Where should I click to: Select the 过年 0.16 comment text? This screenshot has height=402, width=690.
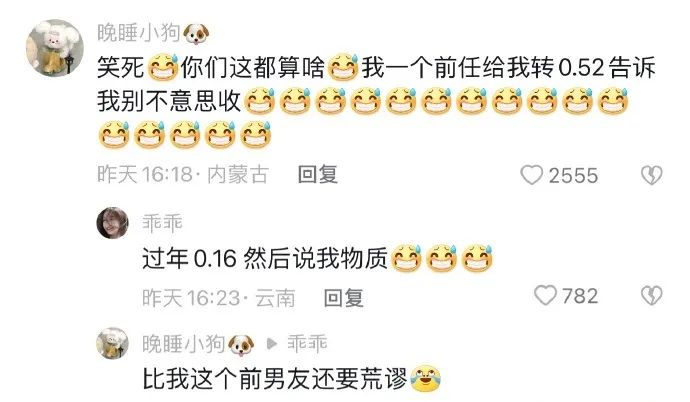click(x=317, y=258)
